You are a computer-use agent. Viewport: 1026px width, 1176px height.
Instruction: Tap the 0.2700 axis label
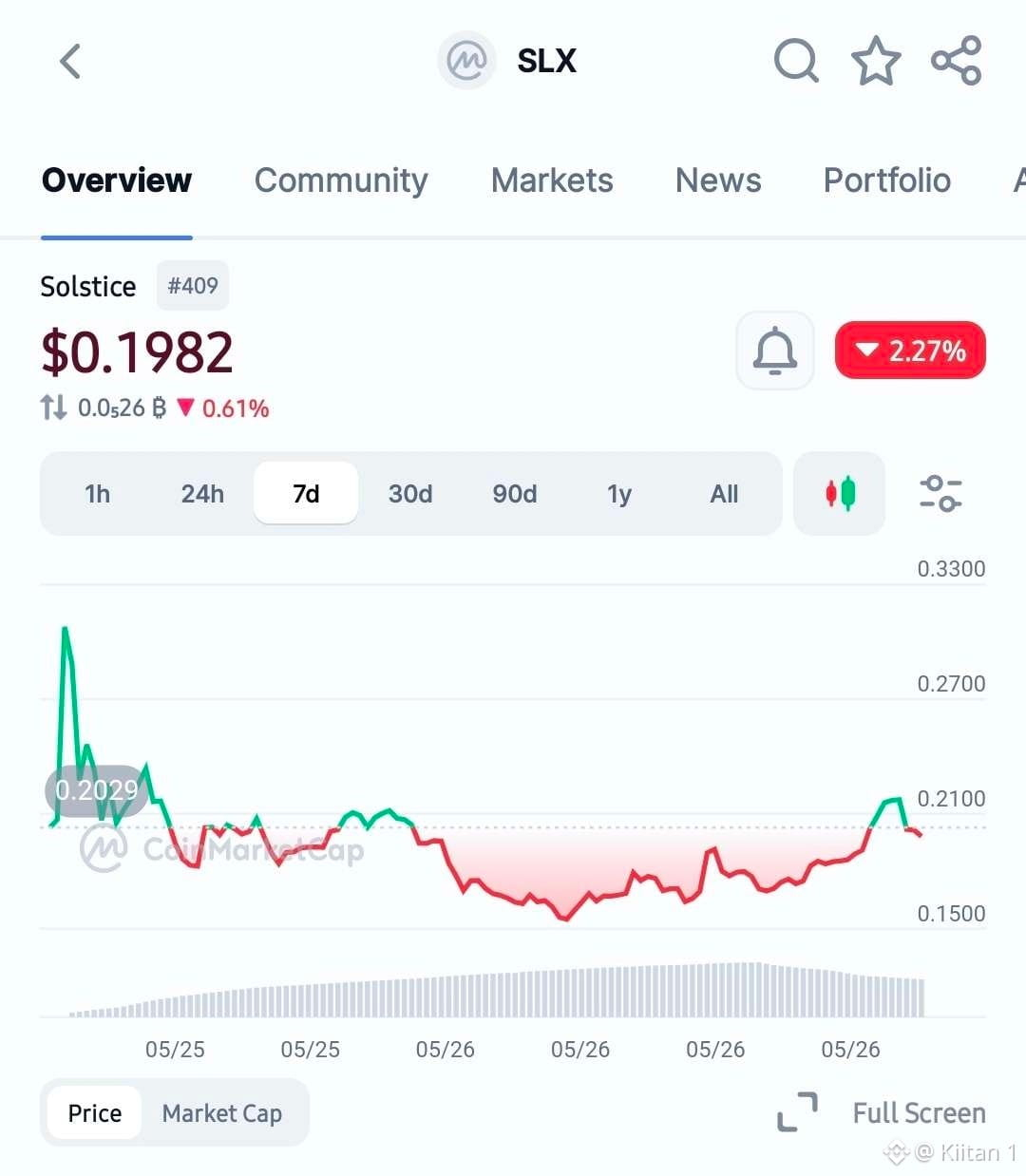pyautogui.click(x=951, y=684)
